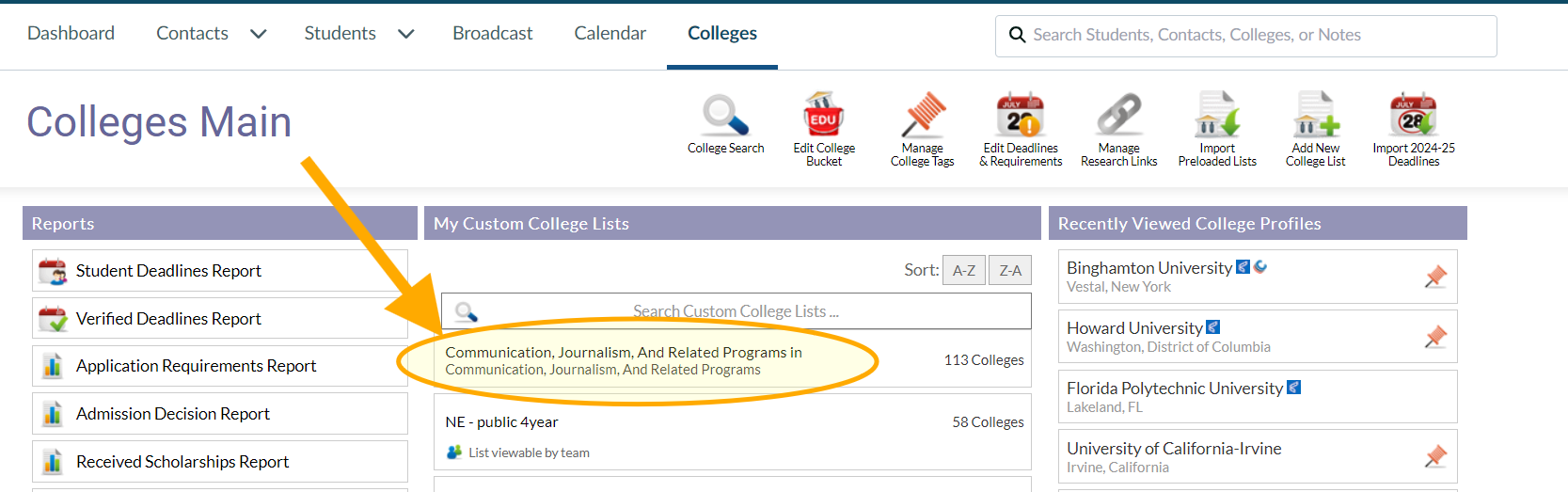Open Import Preloaded Lists icon
1568x492 pixels.
(1217, 117)
